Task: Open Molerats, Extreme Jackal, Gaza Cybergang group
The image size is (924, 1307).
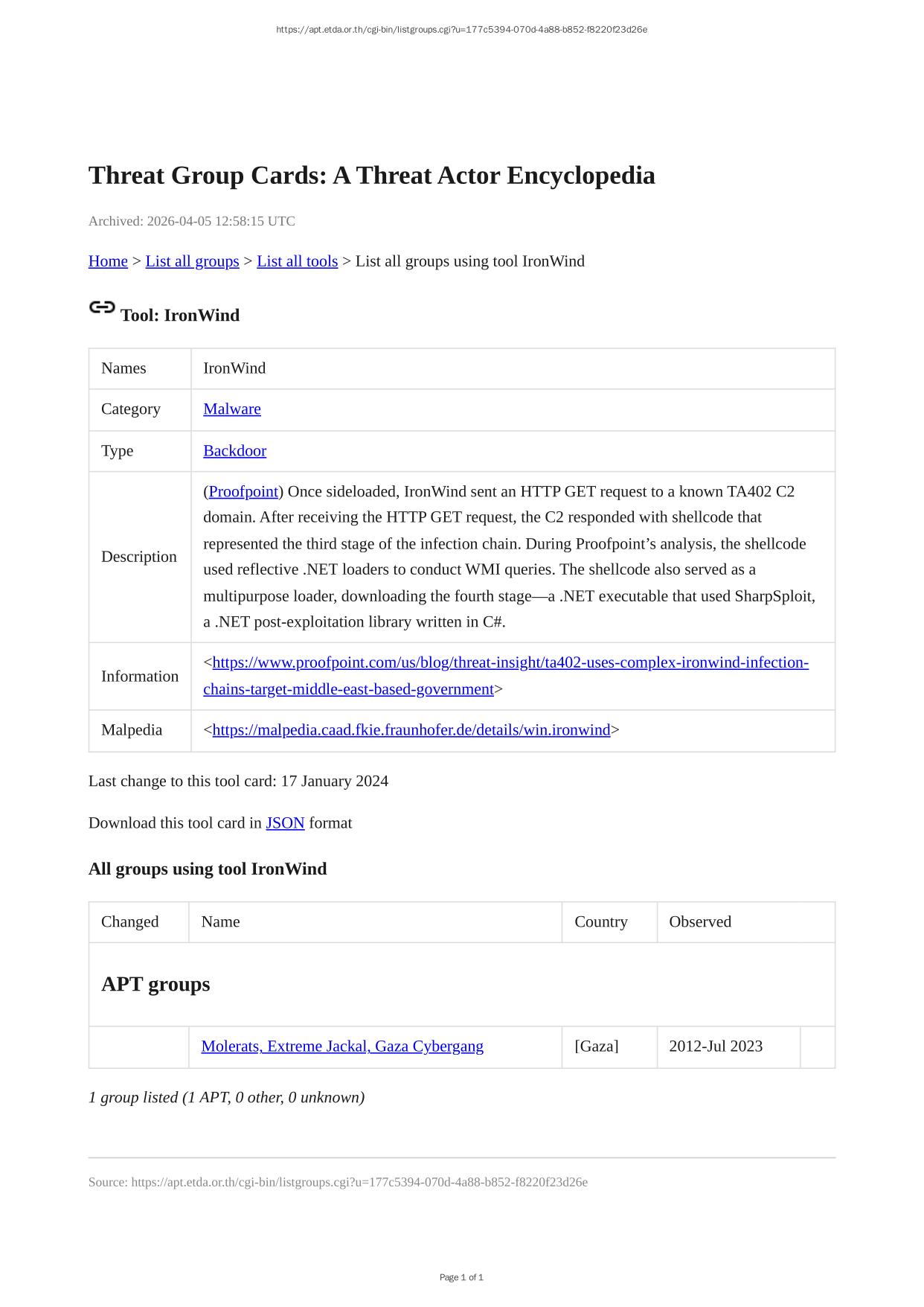Action: point(342,1046)
